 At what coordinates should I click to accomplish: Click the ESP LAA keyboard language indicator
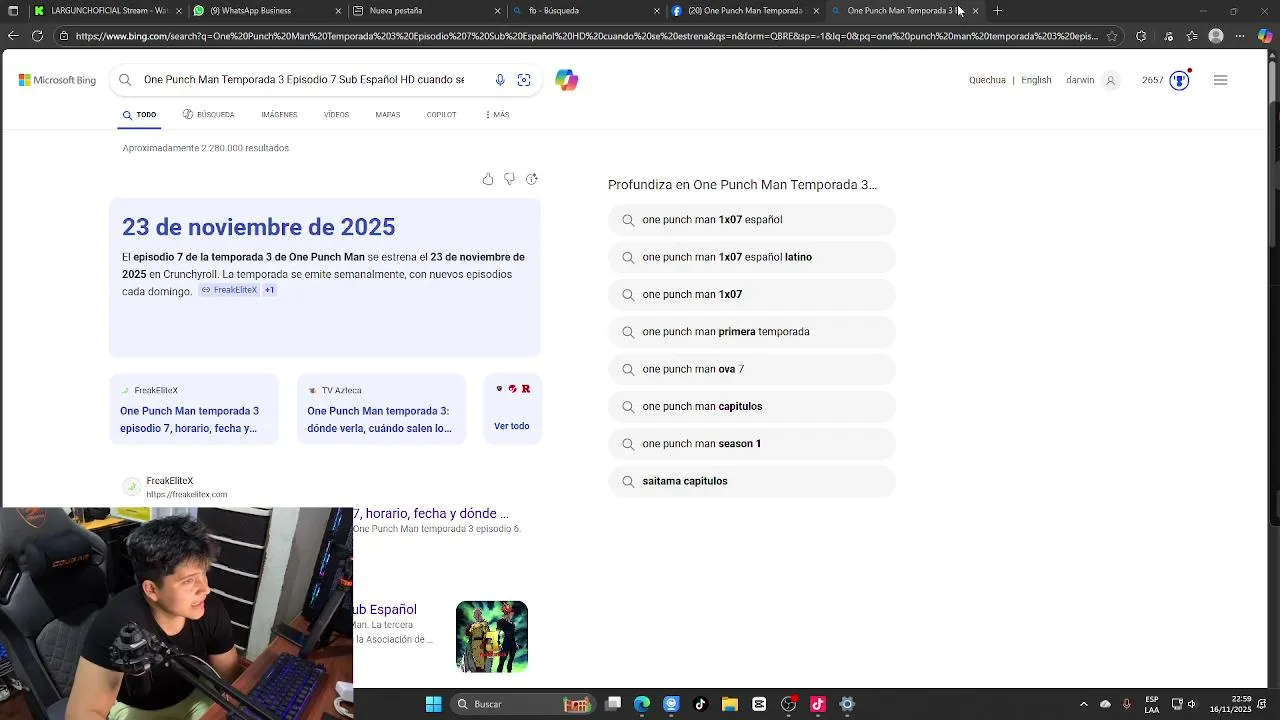(1152, 704)
